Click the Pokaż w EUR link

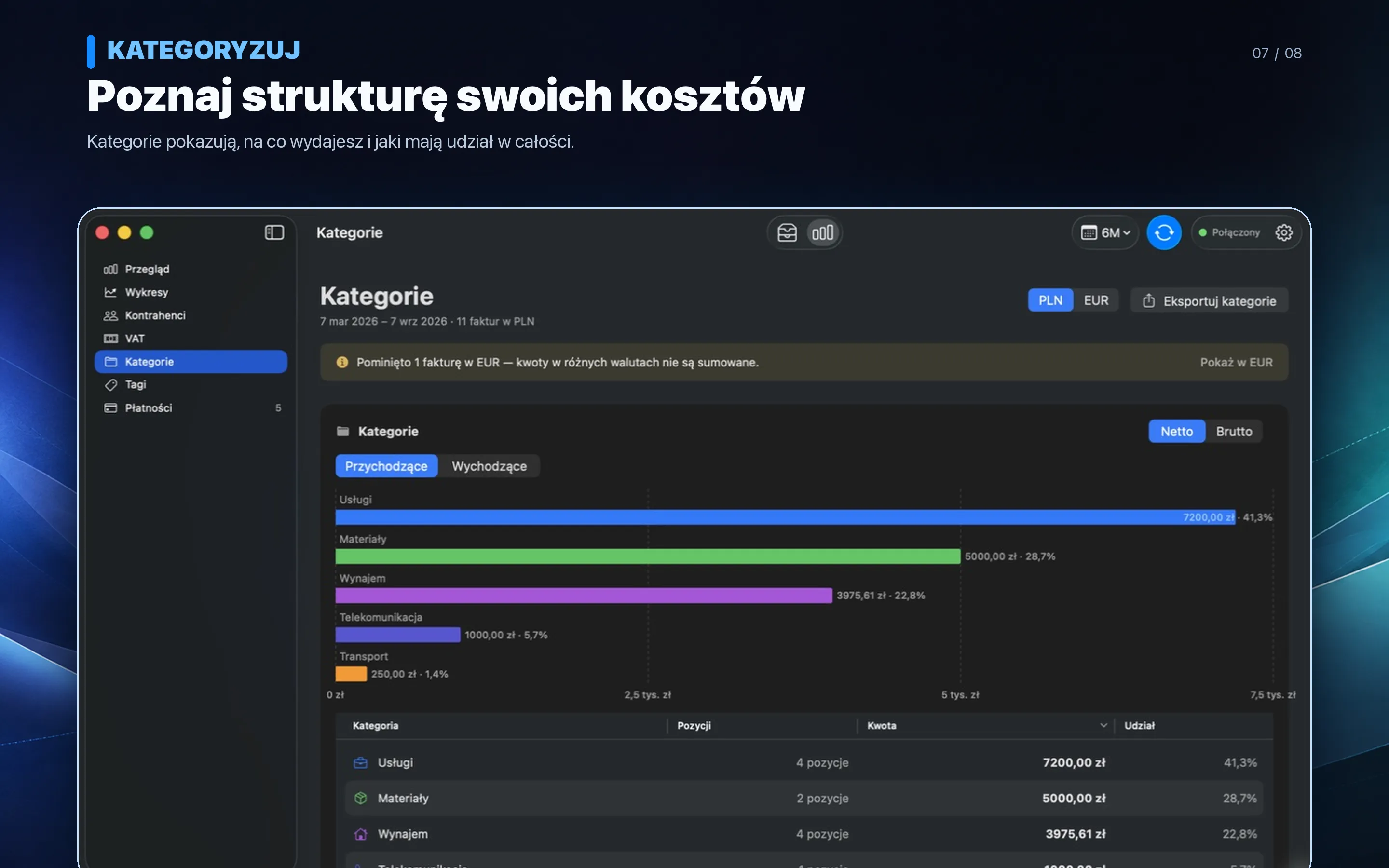coord(1236,362)
